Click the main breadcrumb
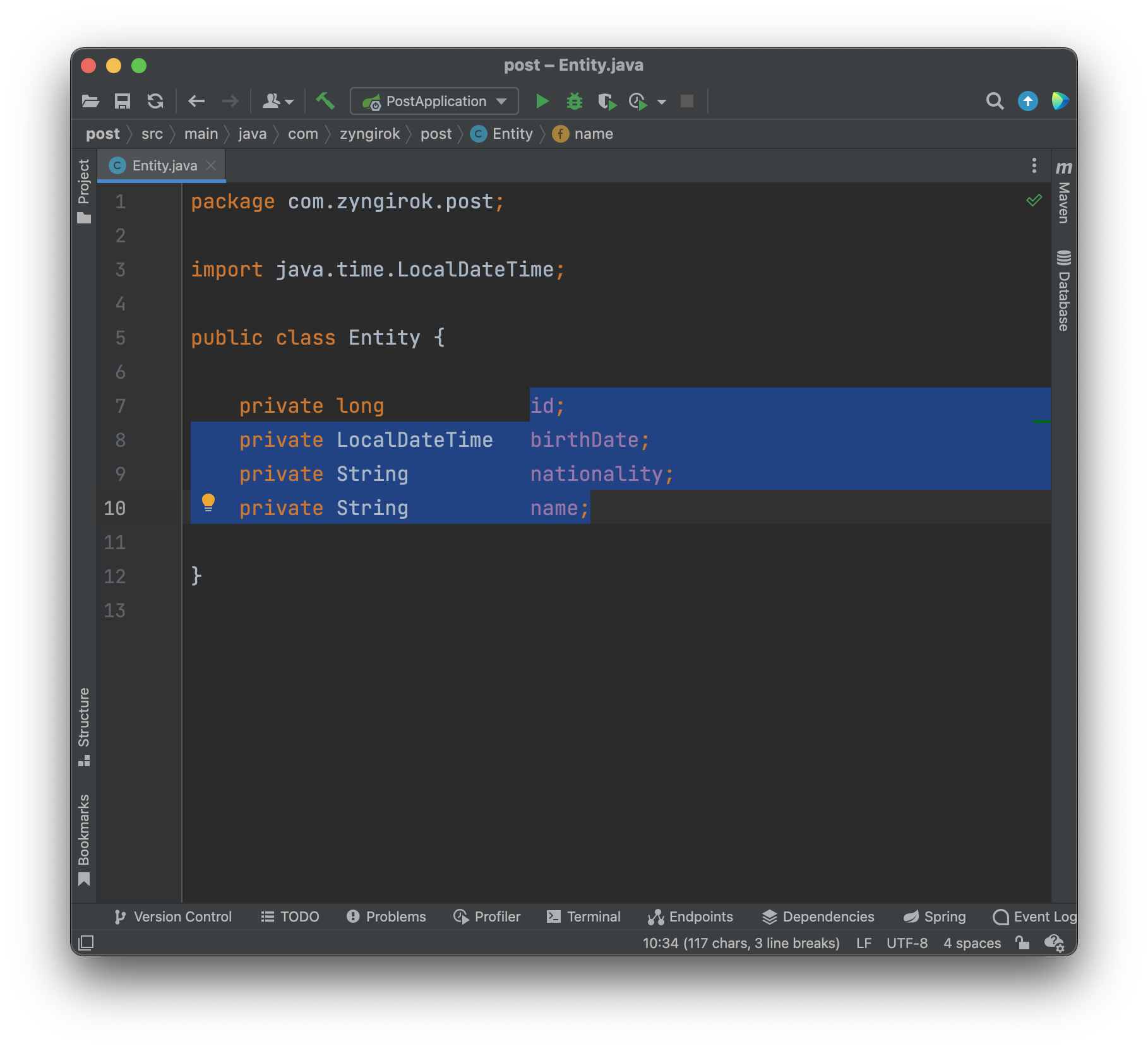Viewport: 1148px width, 1049px height. [201, 134]
